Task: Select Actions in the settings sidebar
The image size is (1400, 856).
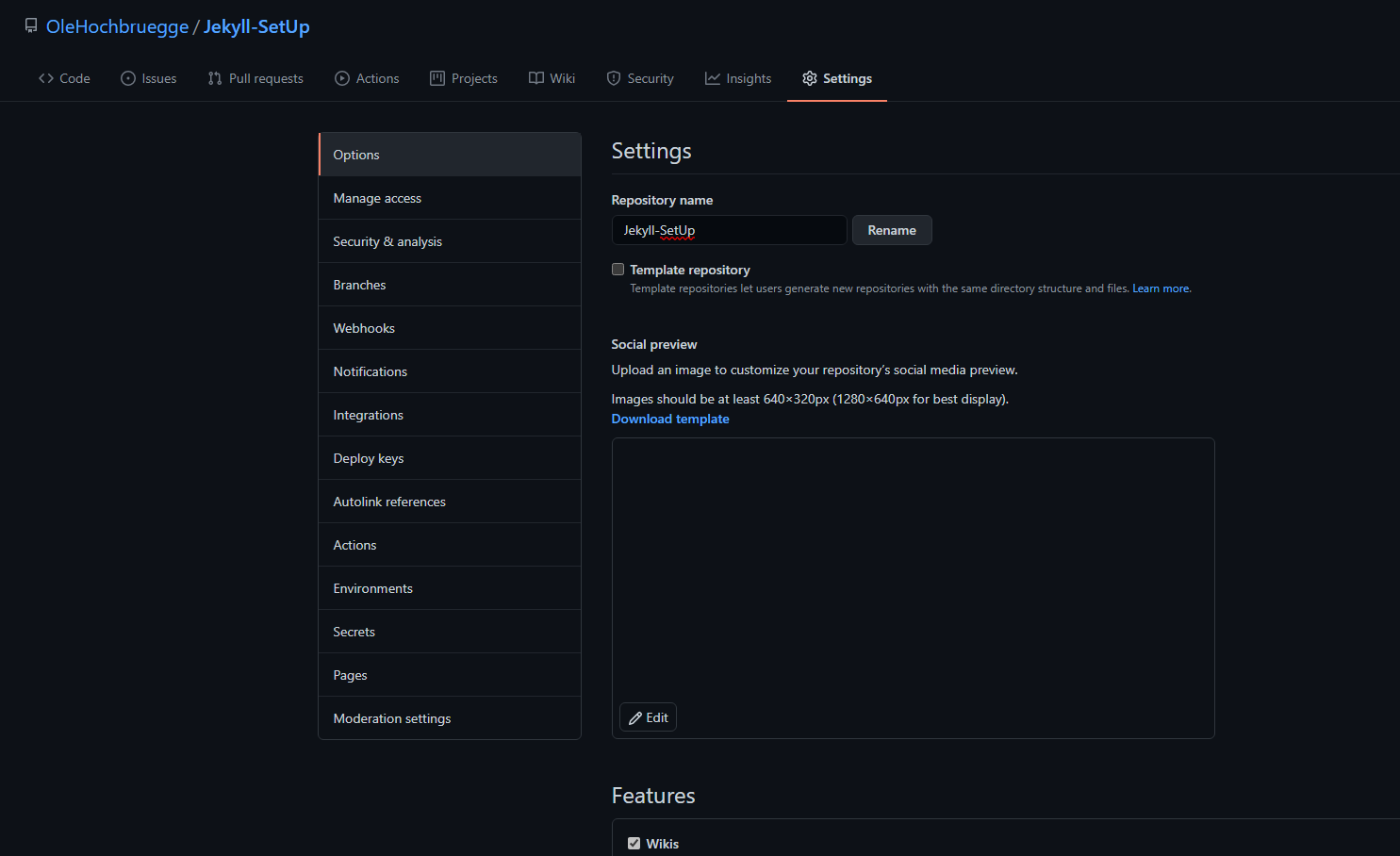Action: point(450,545)
